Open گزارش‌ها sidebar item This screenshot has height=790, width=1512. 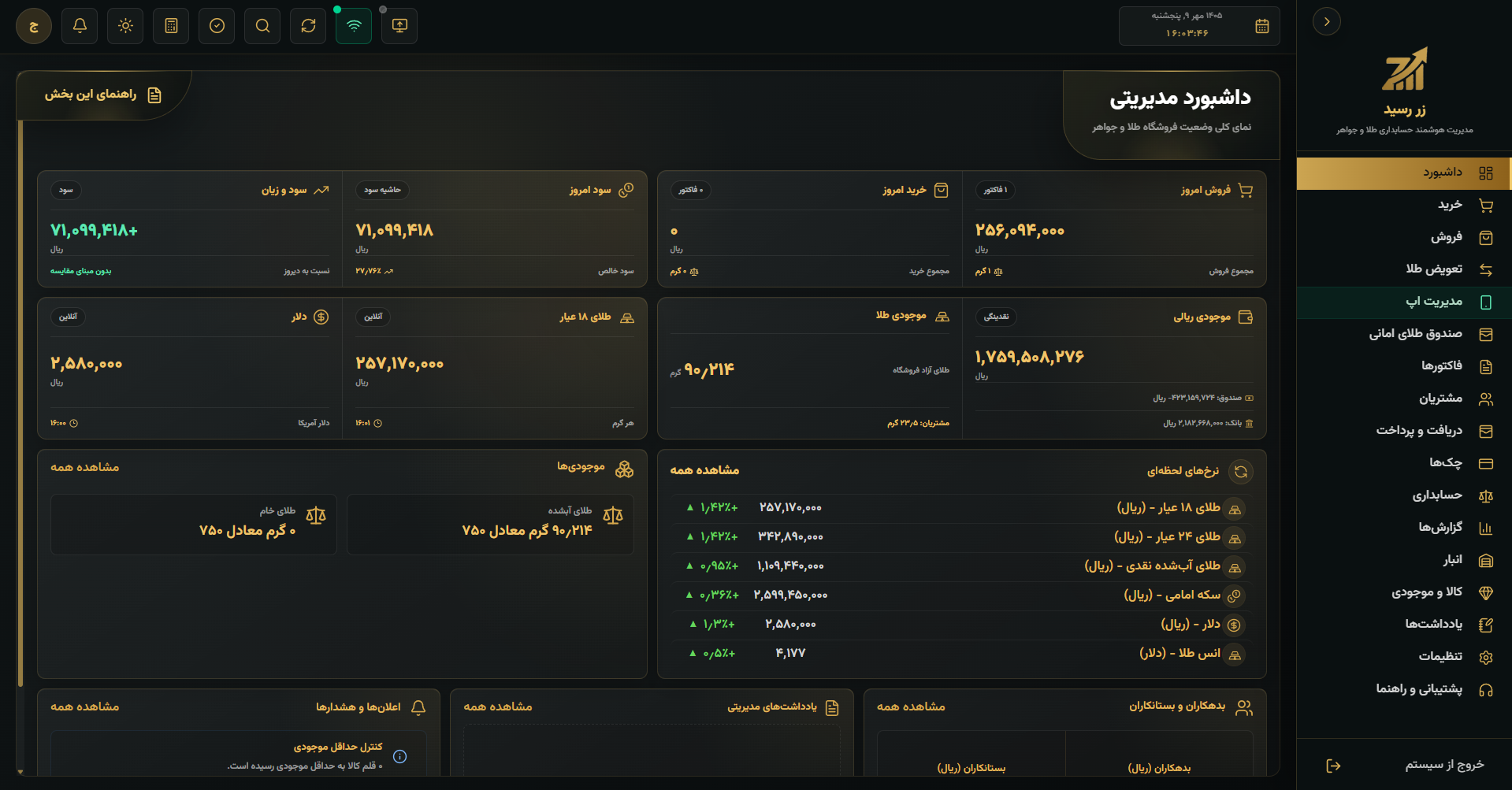pyautogui.click(x=1404, y=529)
